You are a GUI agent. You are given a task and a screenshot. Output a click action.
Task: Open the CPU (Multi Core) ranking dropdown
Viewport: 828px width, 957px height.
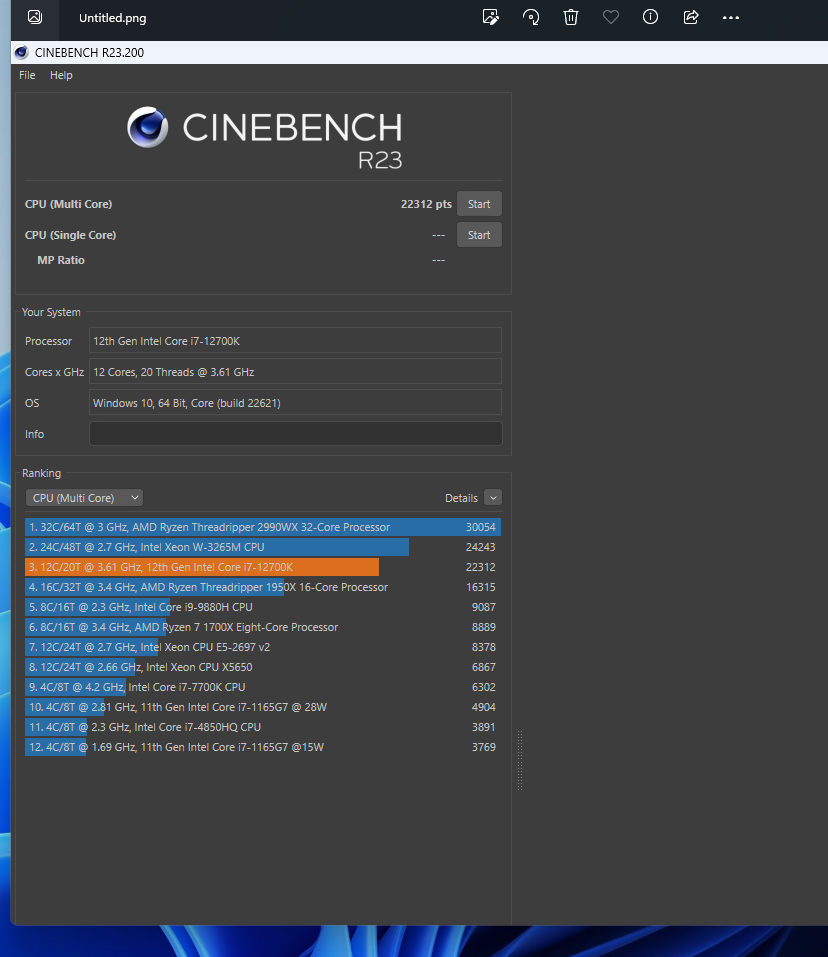click(84, 498)
